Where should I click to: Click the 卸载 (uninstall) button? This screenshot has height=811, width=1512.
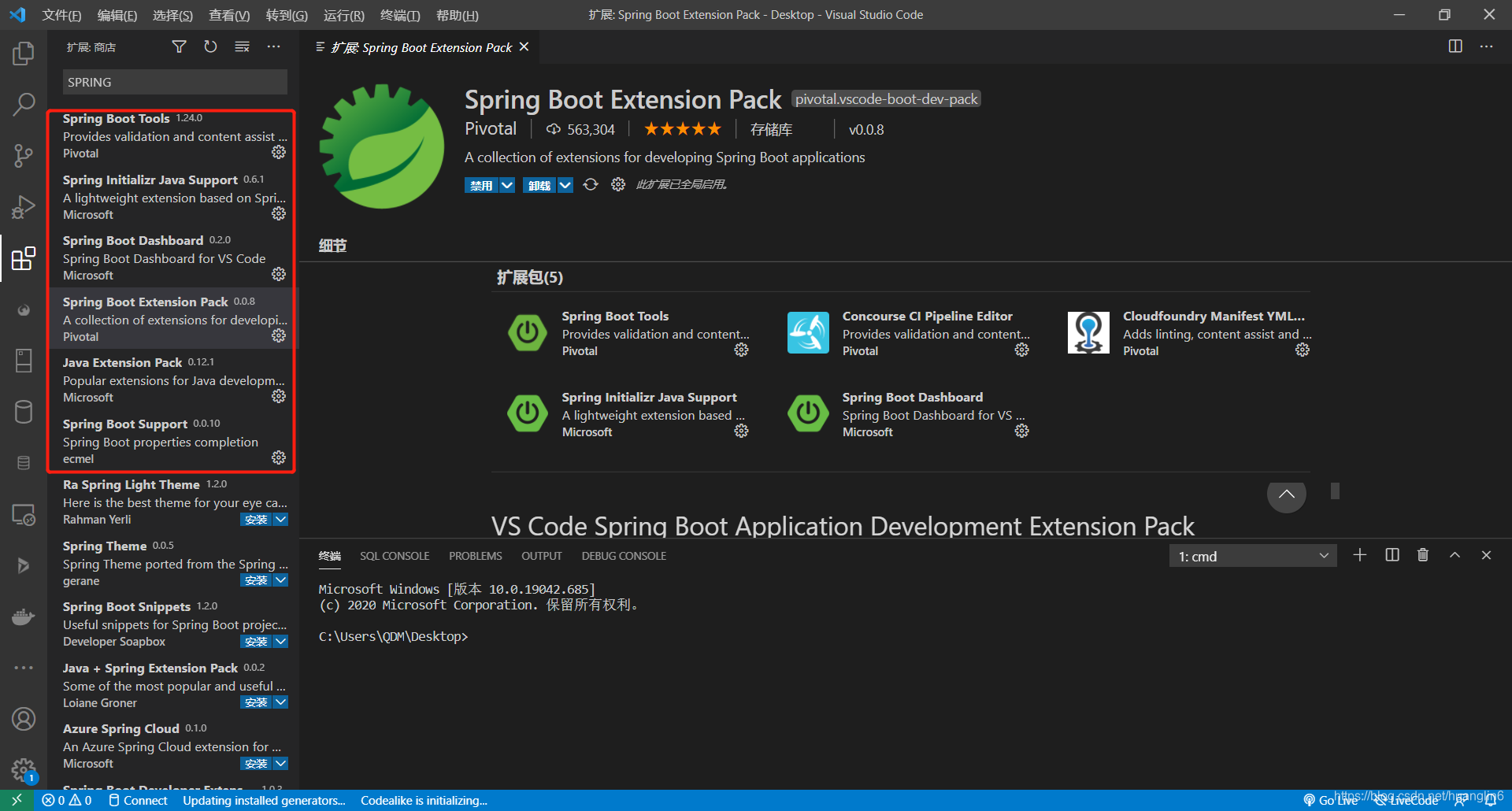click(x=539, y=185)
